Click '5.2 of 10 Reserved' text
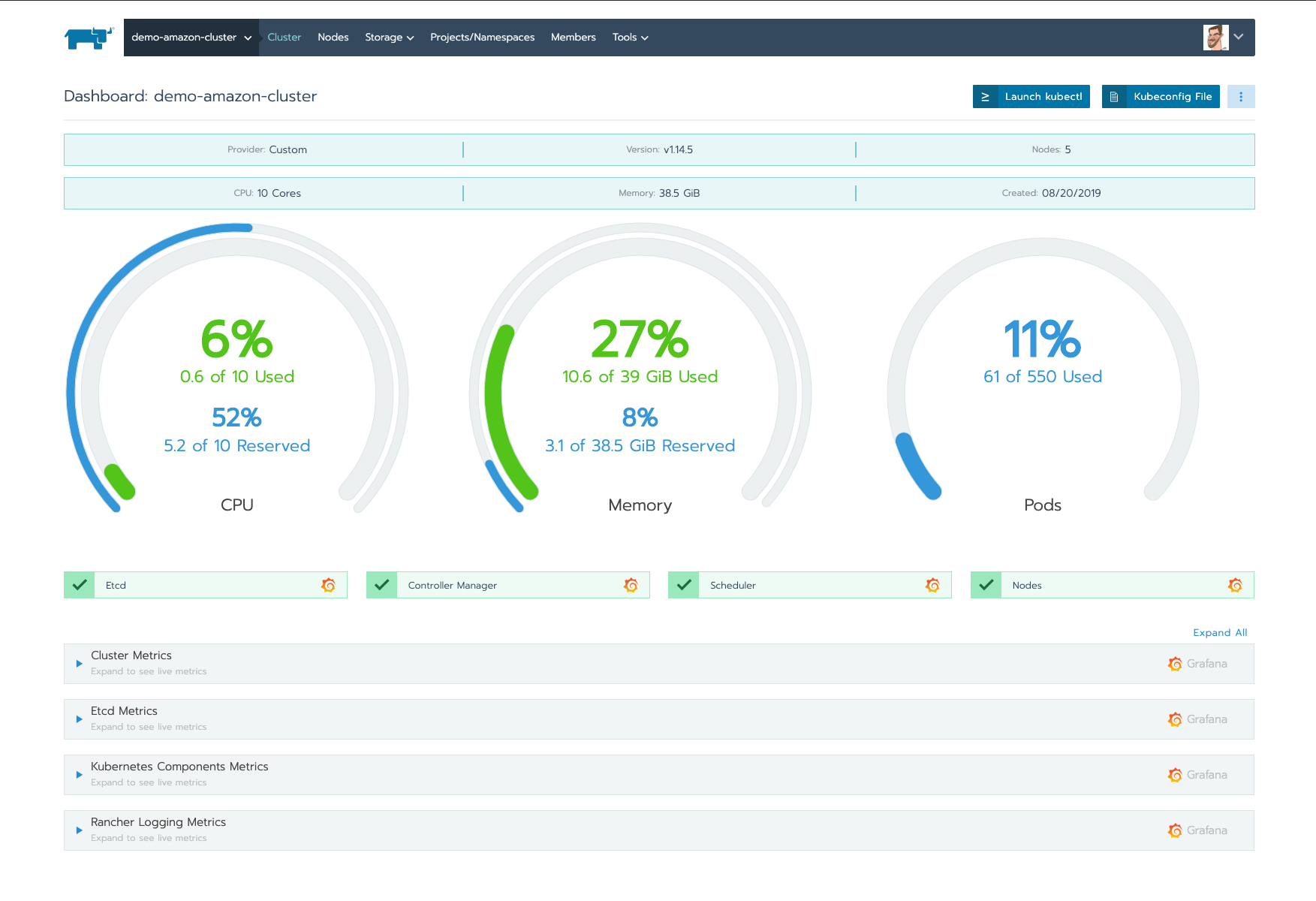The height and width of the screenshot is (901, 1316). coord(237,446)
